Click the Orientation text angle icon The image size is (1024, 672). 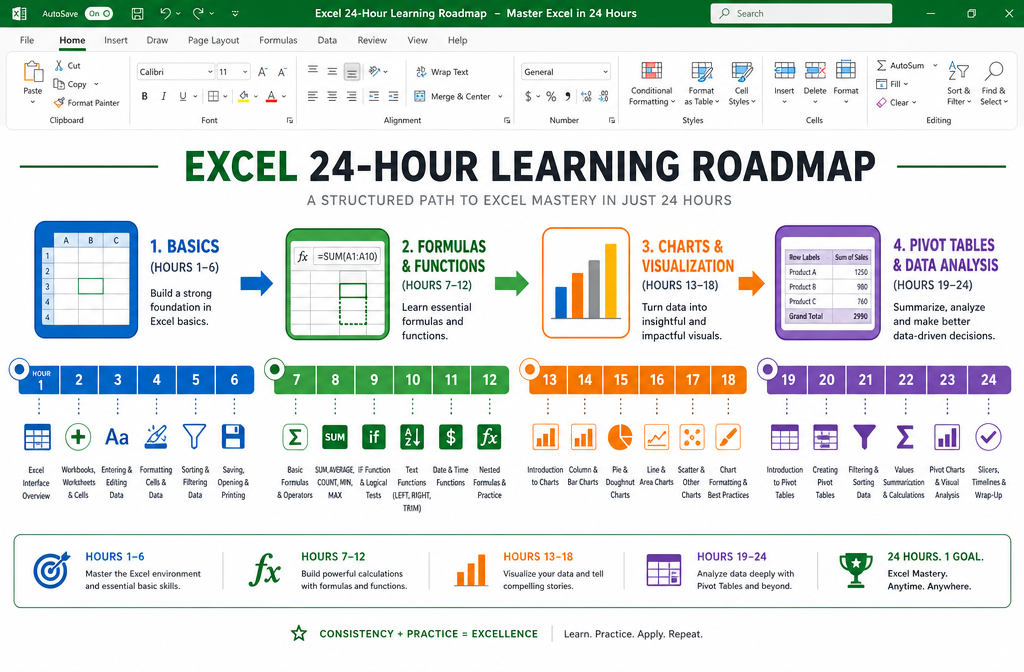click(x=375, y=71)
